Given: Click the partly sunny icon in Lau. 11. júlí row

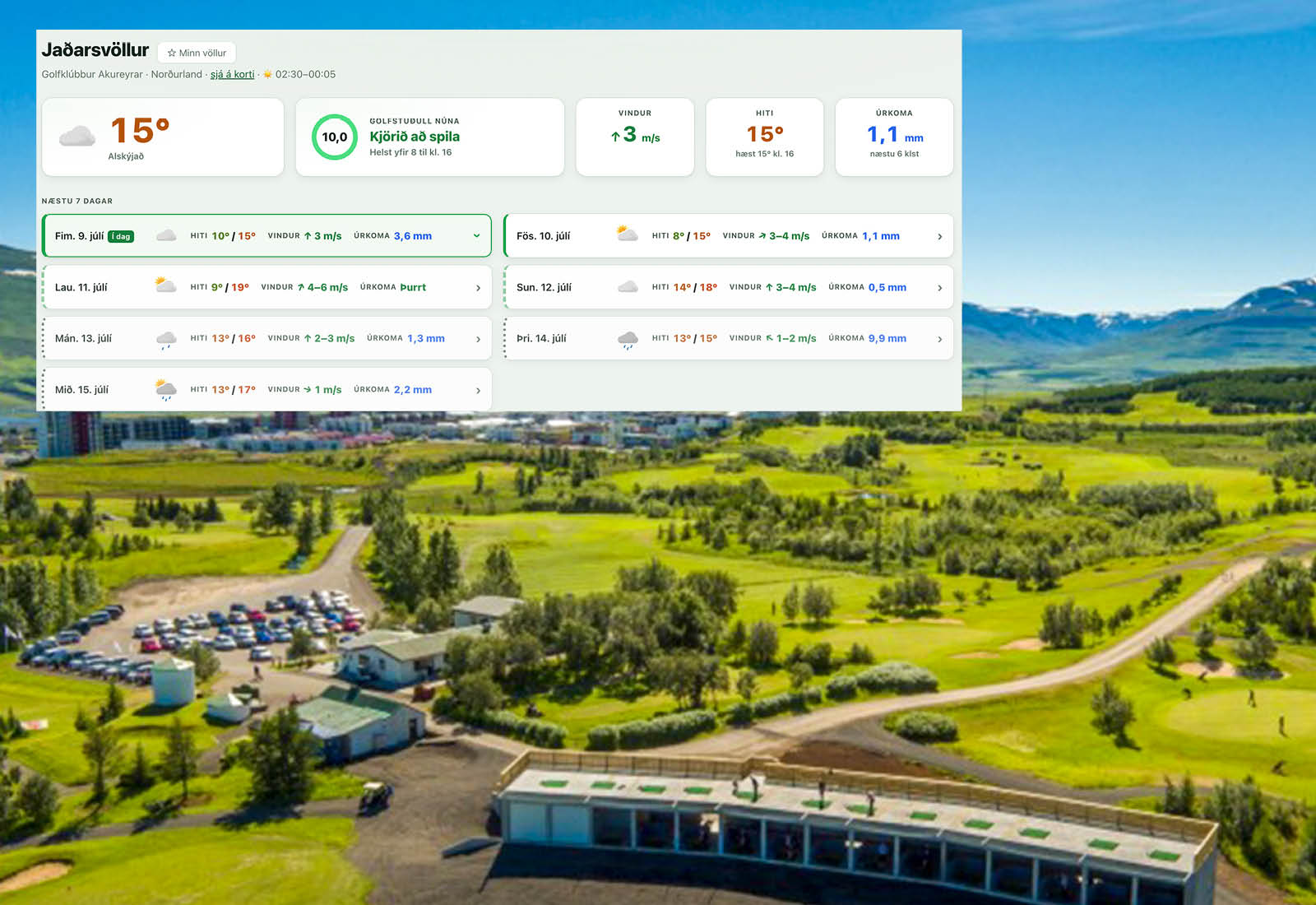Looking at the screenshot, I should click(165, 285).
